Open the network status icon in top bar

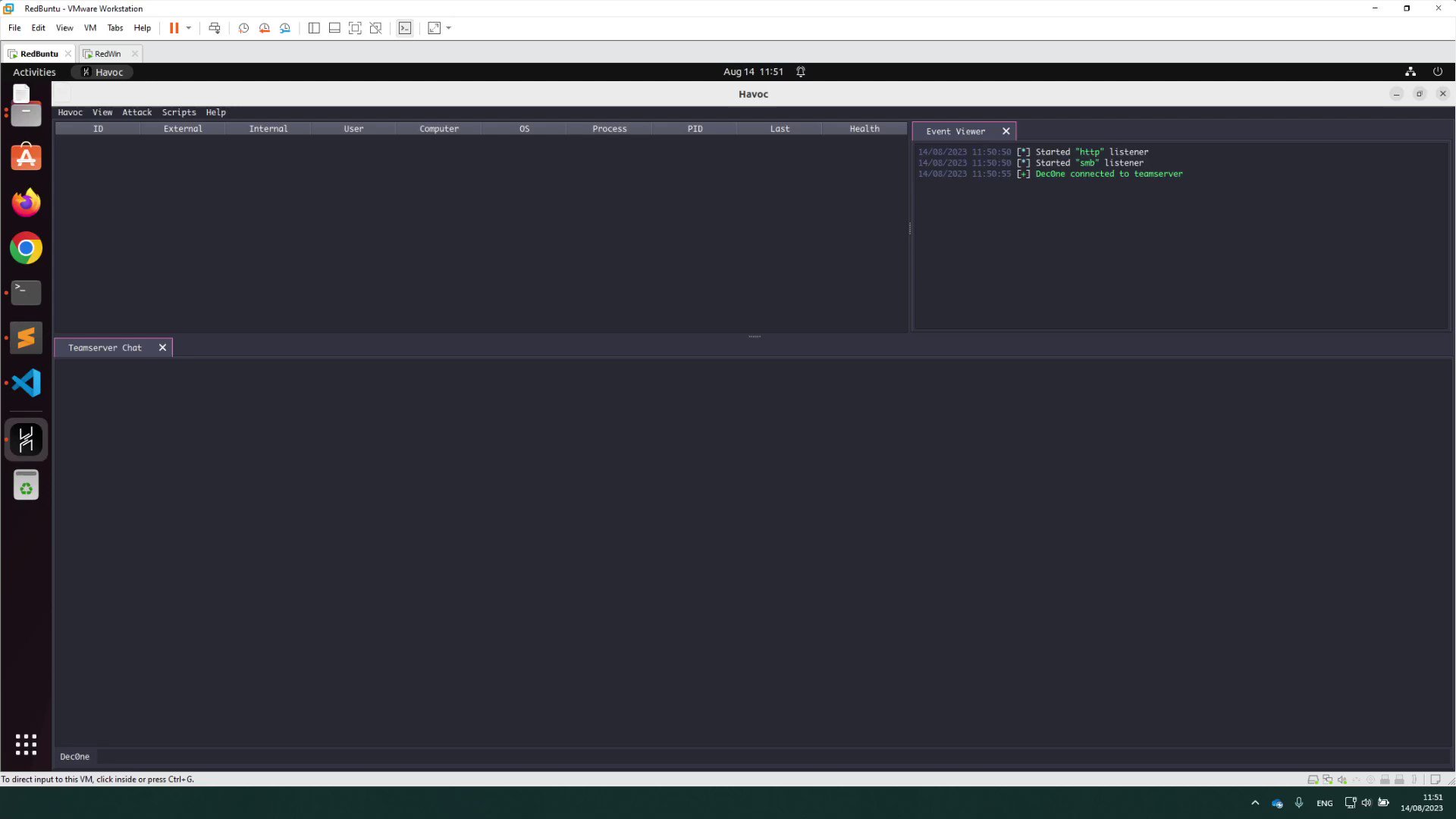click(1410, 72)
